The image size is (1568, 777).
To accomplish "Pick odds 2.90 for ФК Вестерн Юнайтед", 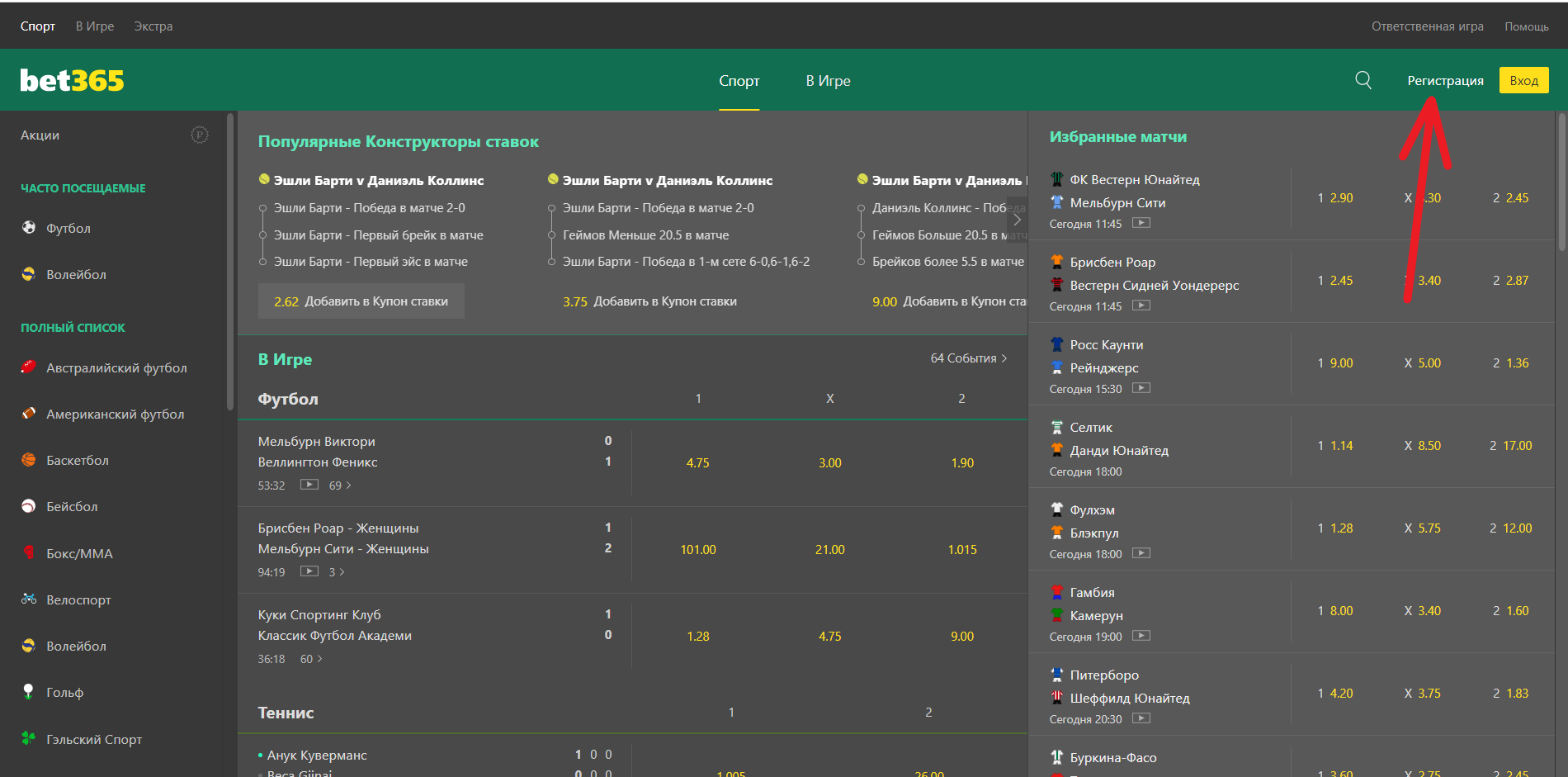I will pyautogui.click(x=1334, y=198).
